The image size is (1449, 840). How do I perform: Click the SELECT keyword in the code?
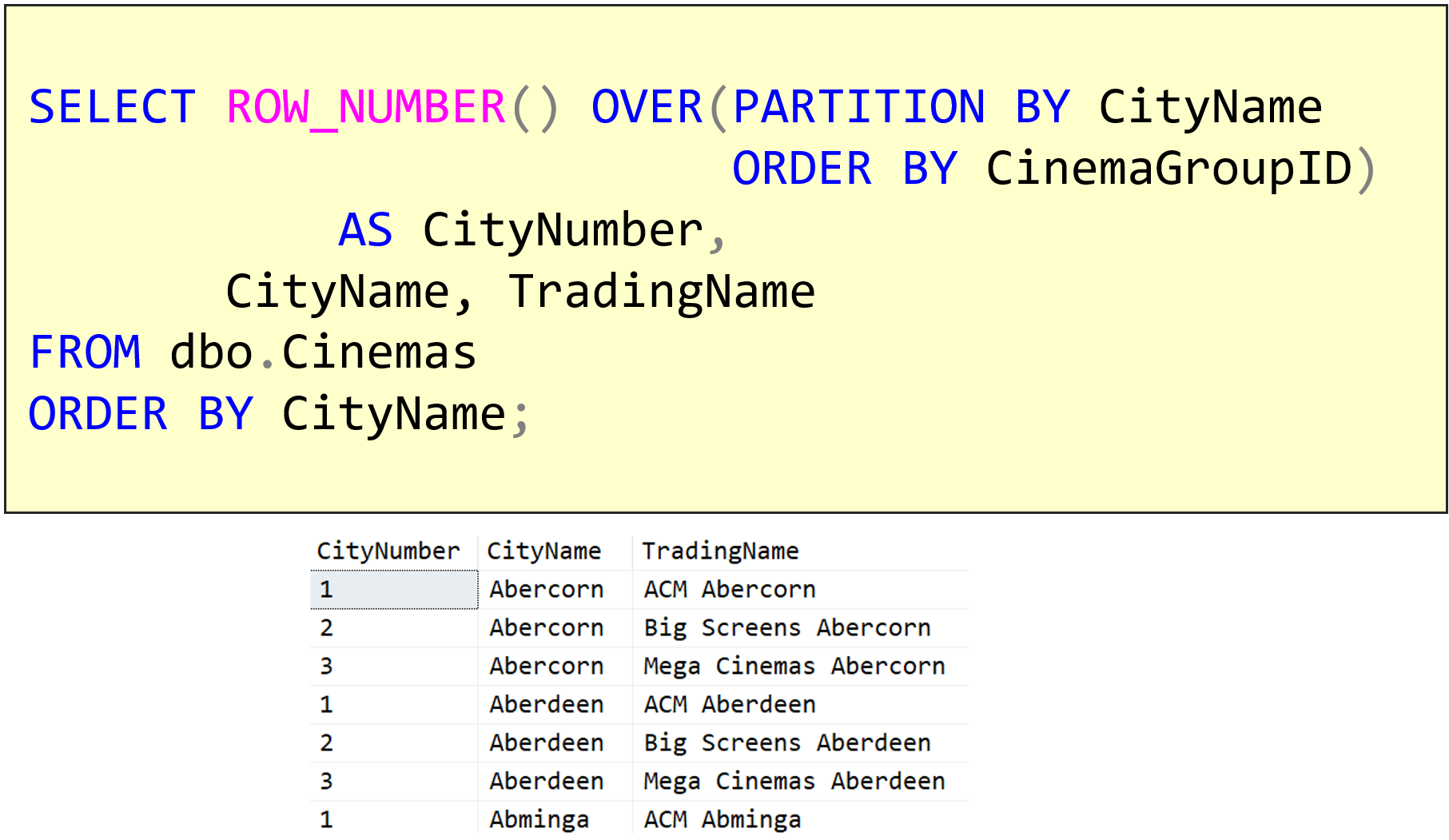[x=111, y=106]
